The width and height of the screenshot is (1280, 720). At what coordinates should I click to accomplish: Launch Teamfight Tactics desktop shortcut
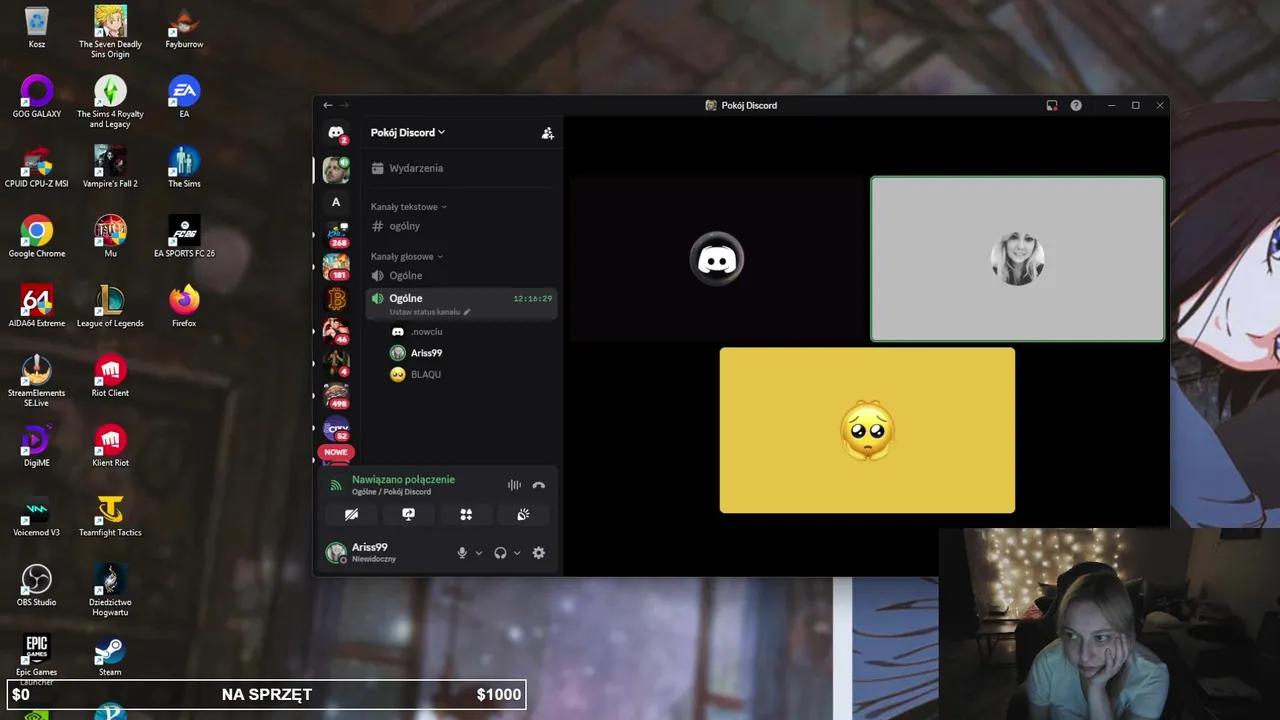click(x=110, y=516)
